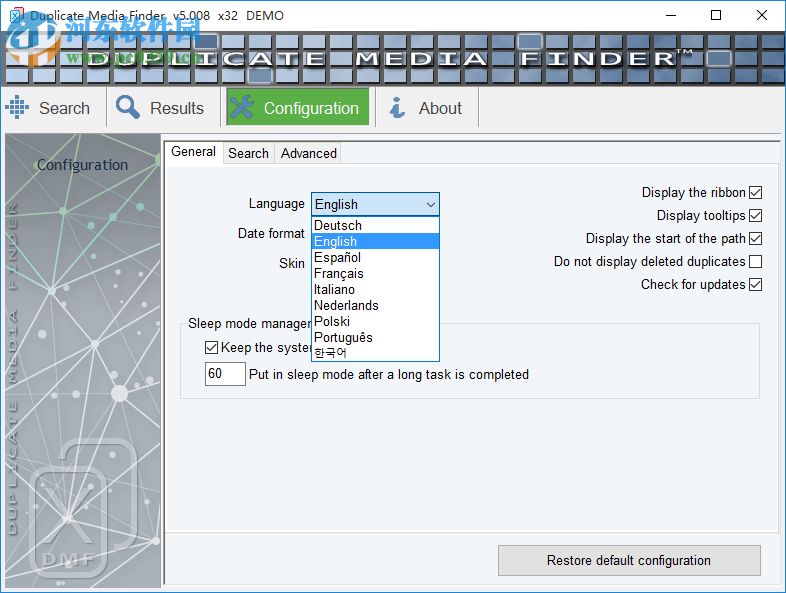Open the Search main section

[x=54, y=108]
